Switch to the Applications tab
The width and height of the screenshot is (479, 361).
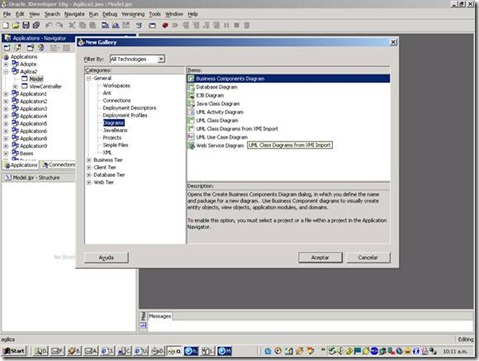coord(21,165)
